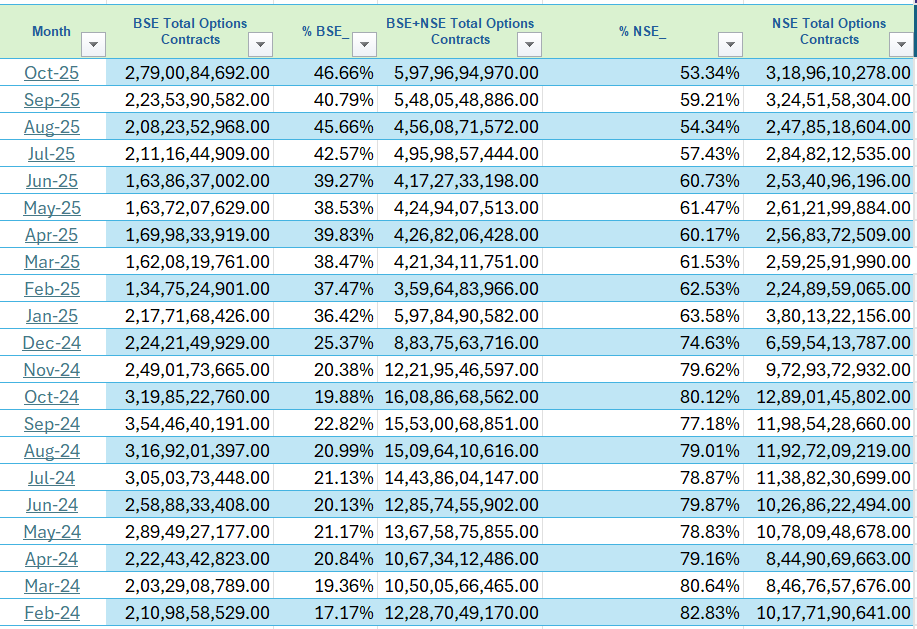Open BSE+NSE Total Options Contracts filter arrow
The width and height of the screenshot is (917, 629).
click(x=529, y=44)
